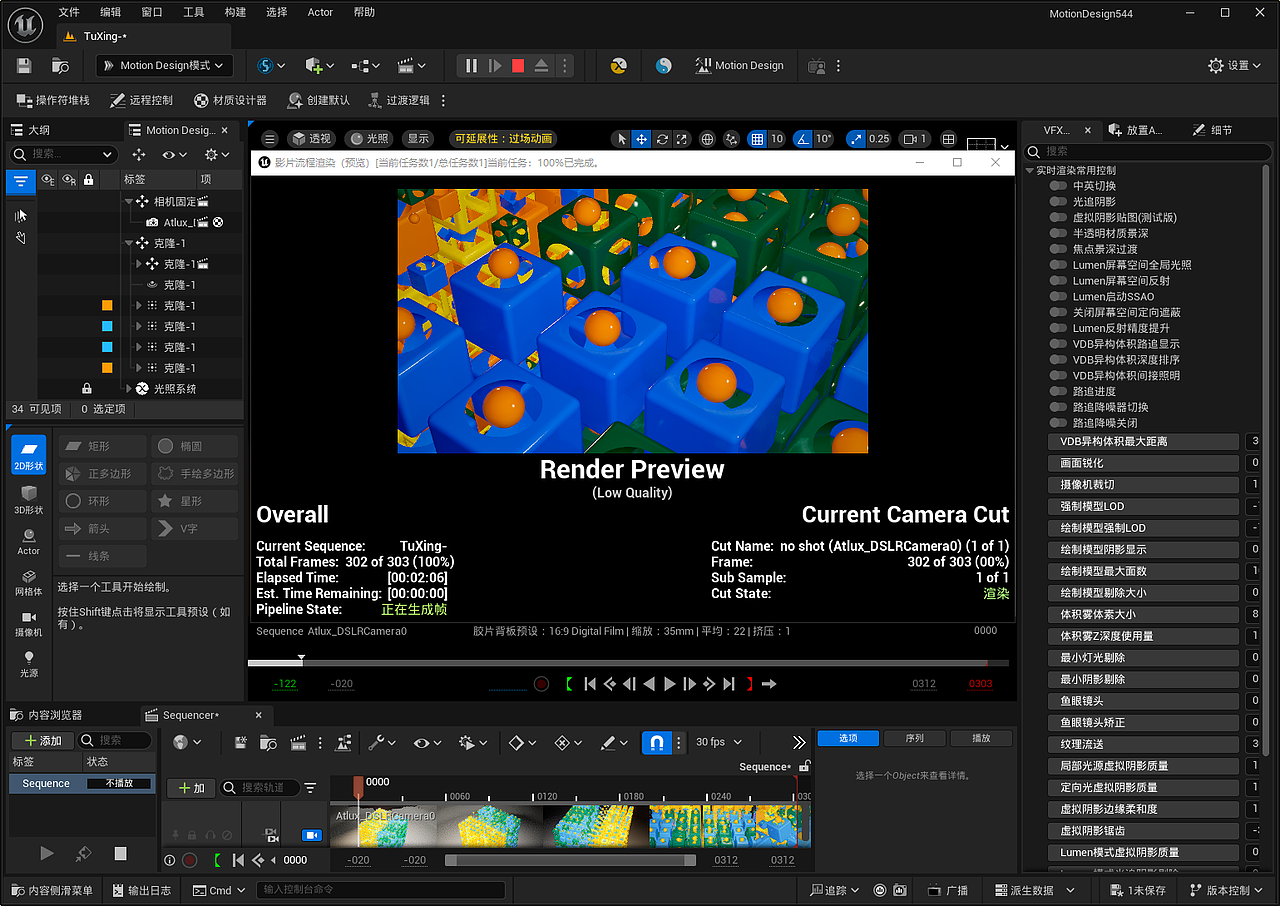Click the 添加 button in content panel
1280x906 pixels.
click(42, 741)
